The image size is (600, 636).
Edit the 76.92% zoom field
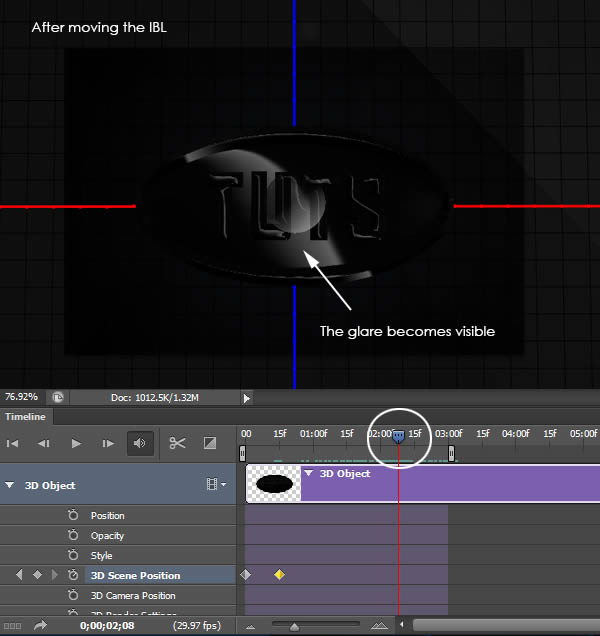click(x=22, y=397)
